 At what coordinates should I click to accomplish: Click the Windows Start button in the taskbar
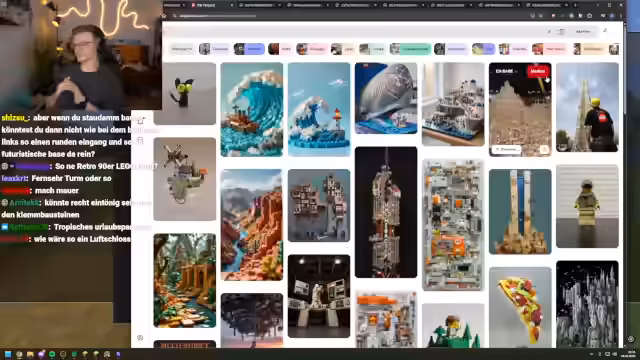tap(8, 354)
